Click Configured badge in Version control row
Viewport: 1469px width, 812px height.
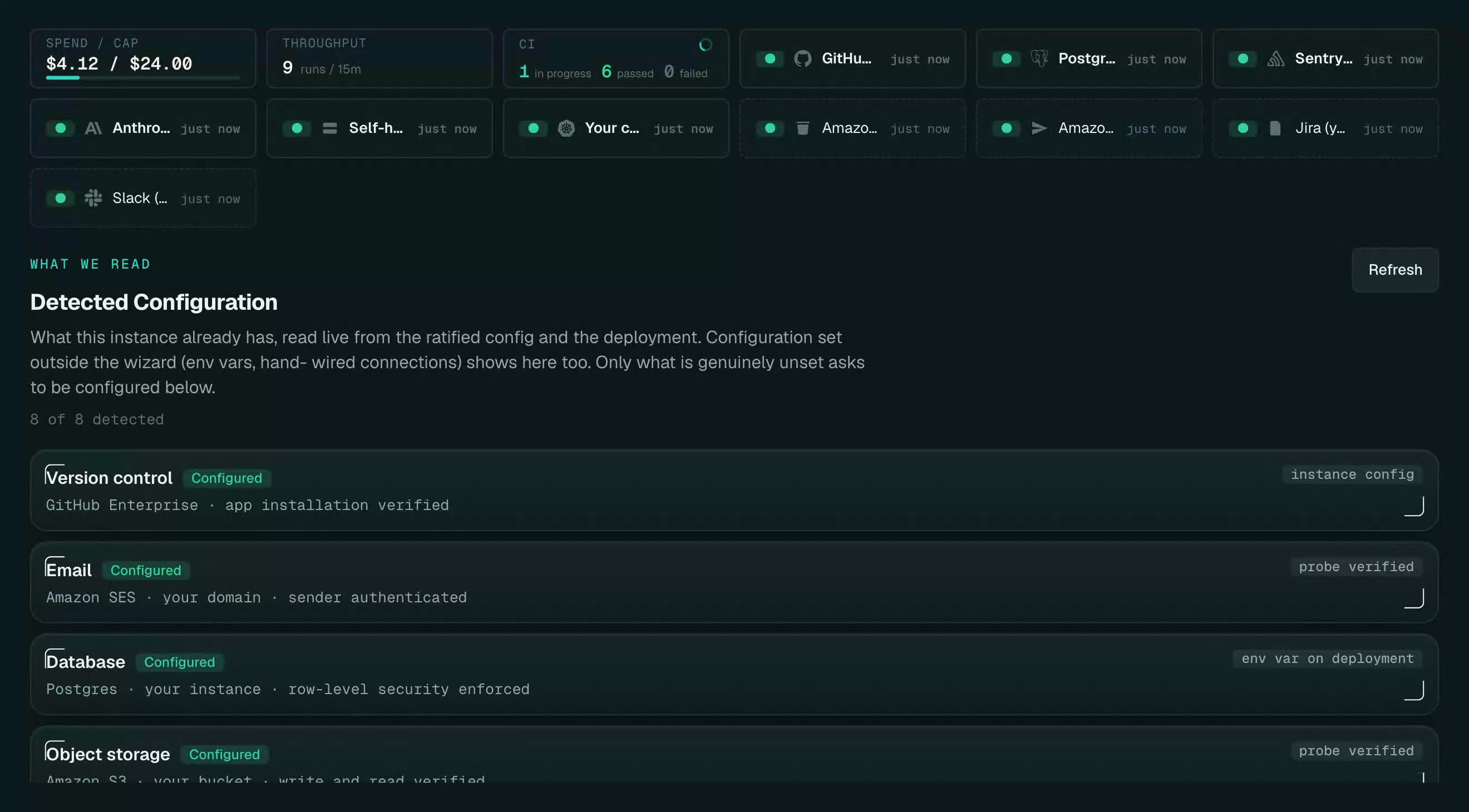[226, 478]
